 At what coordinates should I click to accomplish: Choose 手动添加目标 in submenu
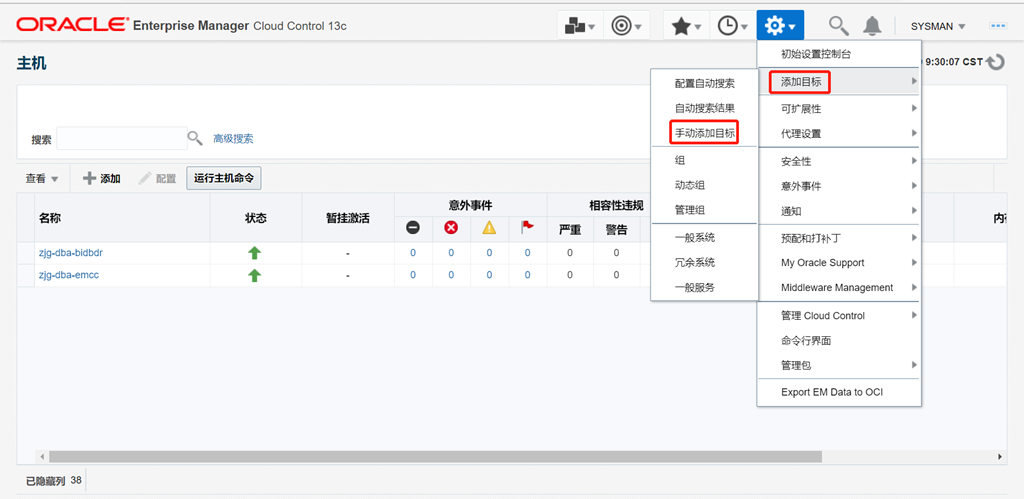point(705,133)
